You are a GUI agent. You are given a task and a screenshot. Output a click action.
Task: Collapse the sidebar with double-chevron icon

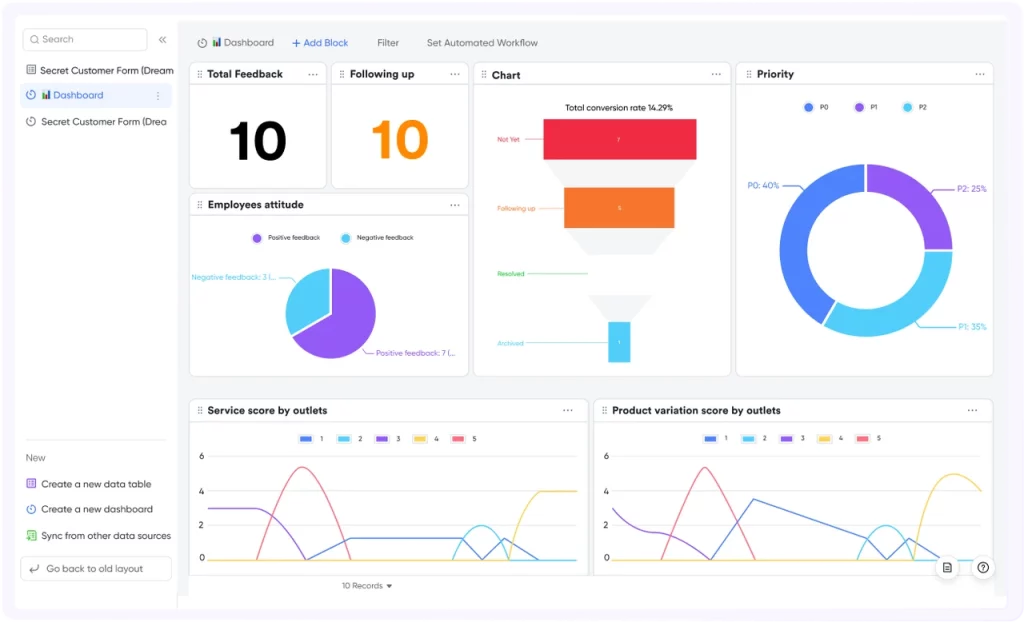point(163,40)
